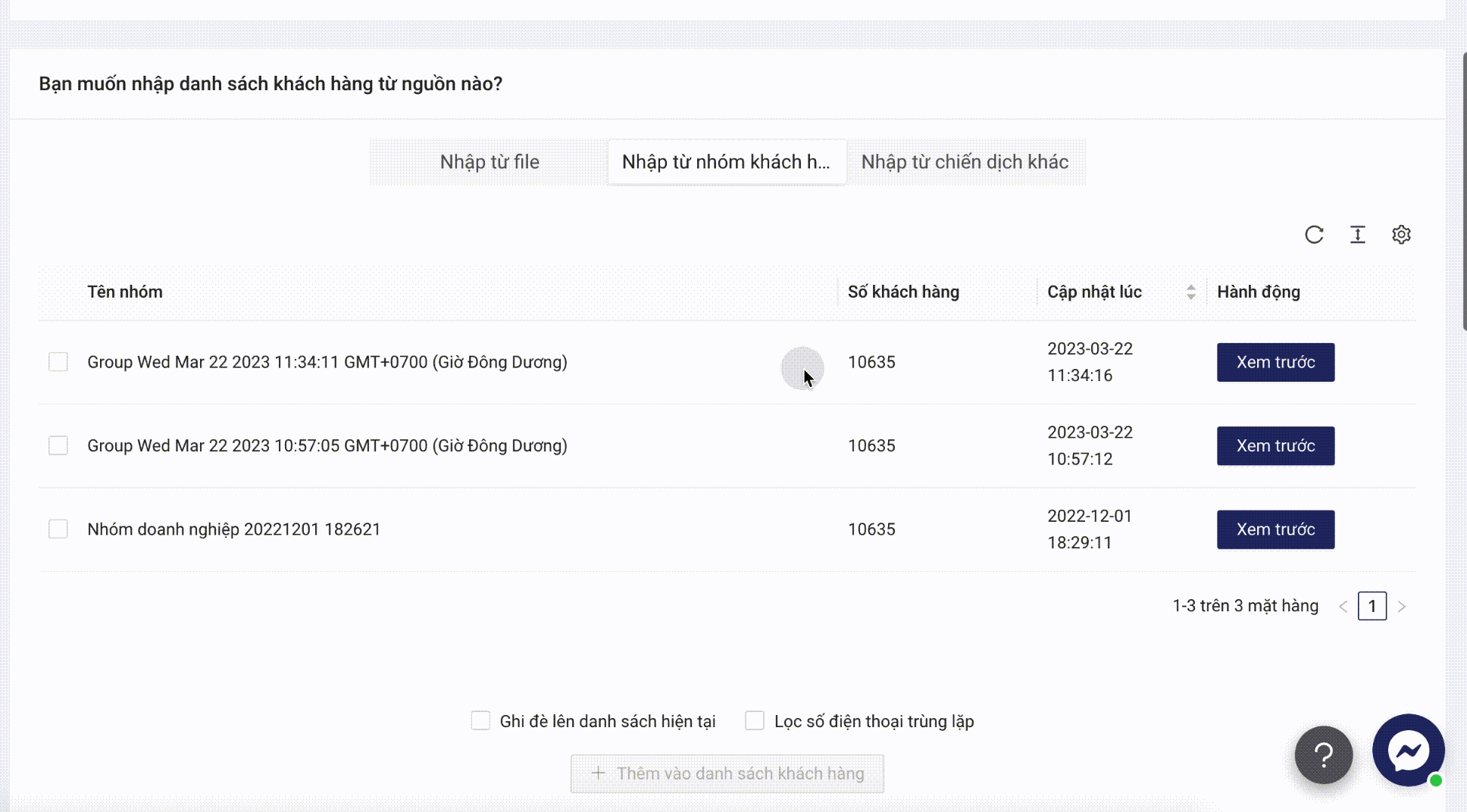Viewport: 1467px width, 812px height.
Task: Switch to Nhập từ chiến dịch khác tab
Action: [965, 162]
